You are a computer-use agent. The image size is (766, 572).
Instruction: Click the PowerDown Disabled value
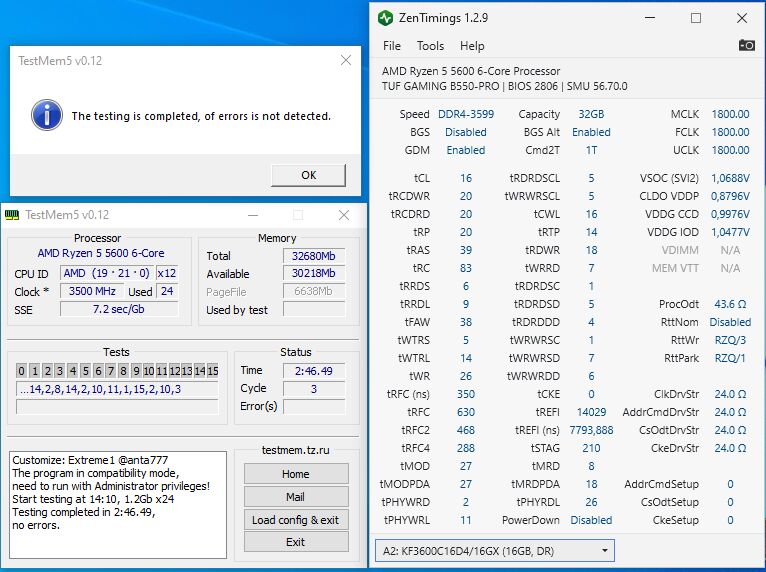(x=591, y=520)
